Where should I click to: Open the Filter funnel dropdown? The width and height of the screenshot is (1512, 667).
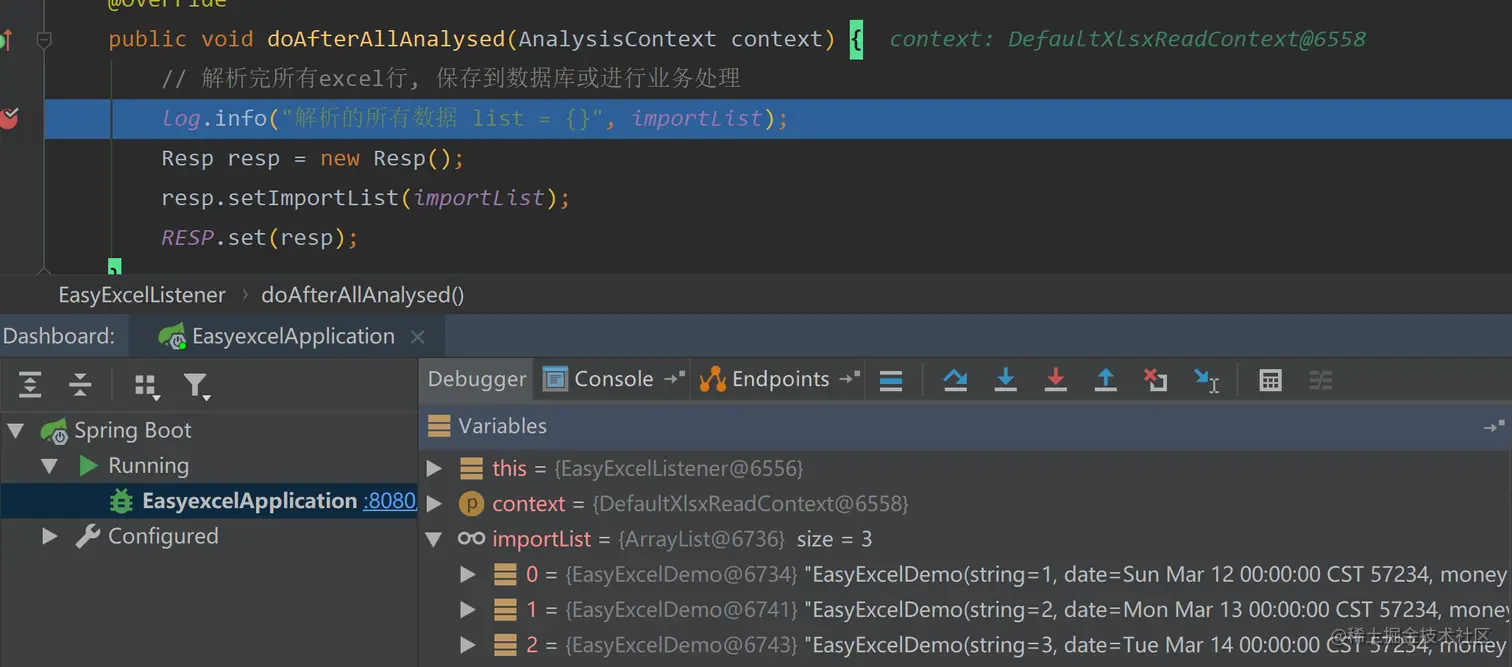coord(196,386)
